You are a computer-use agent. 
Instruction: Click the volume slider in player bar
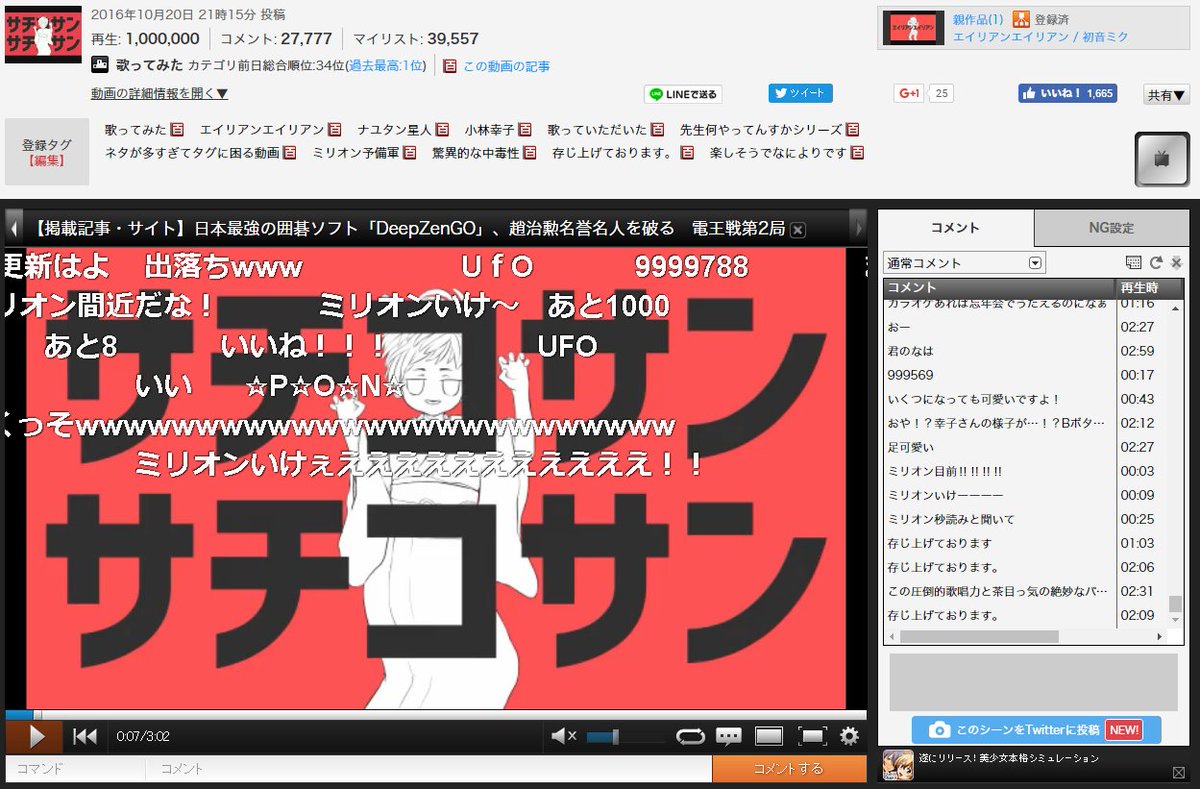tap(625, 737)
